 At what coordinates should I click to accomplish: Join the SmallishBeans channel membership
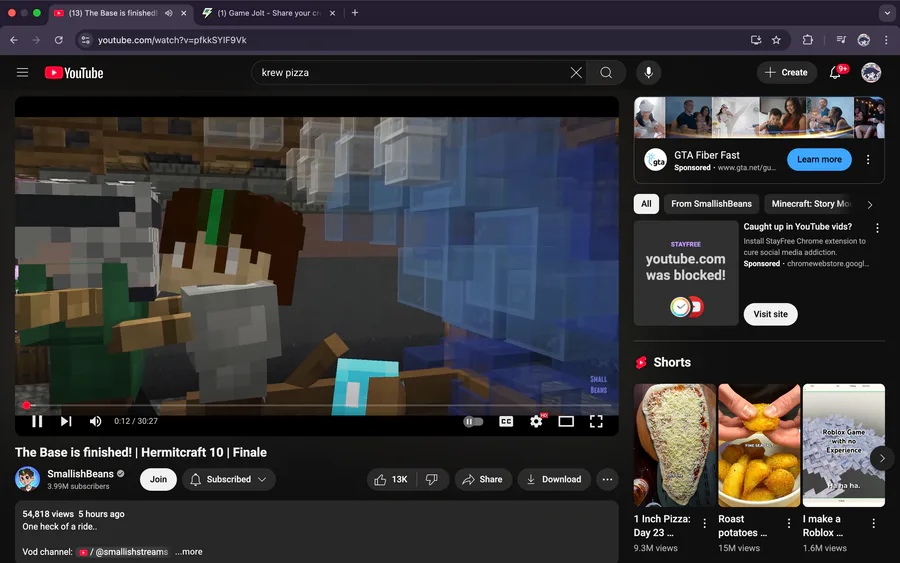coord(158,479)
